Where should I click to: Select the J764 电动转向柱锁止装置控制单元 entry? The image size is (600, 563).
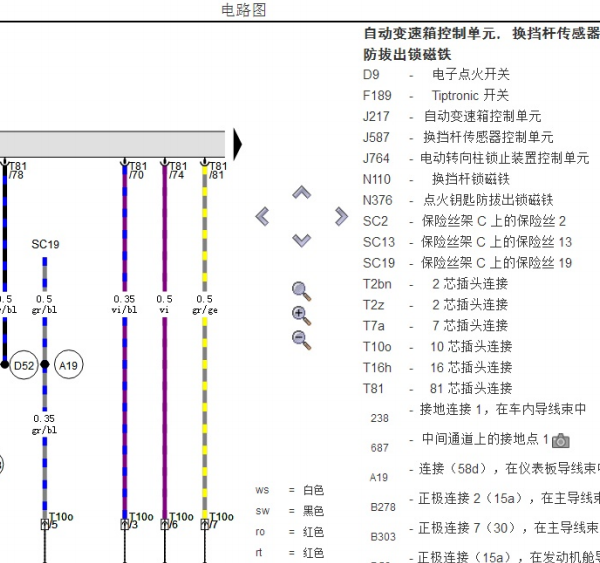(476, 158)
